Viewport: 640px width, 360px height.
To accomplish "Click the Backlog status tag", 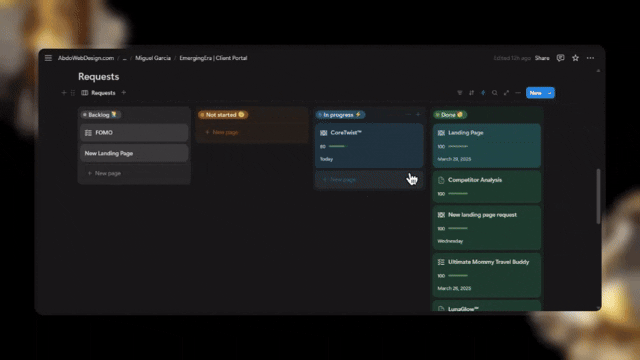I will point(100,115).
